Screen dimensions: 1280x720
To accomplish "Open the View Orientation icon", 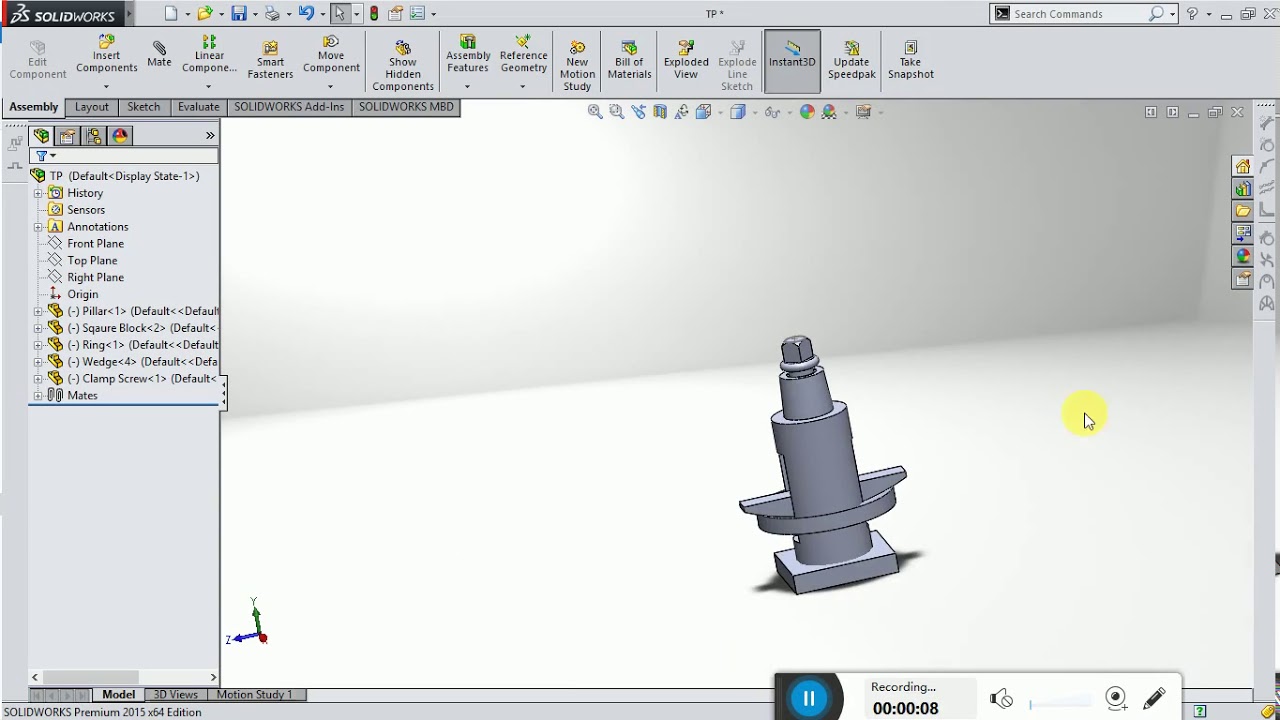I will click(703, 112).
